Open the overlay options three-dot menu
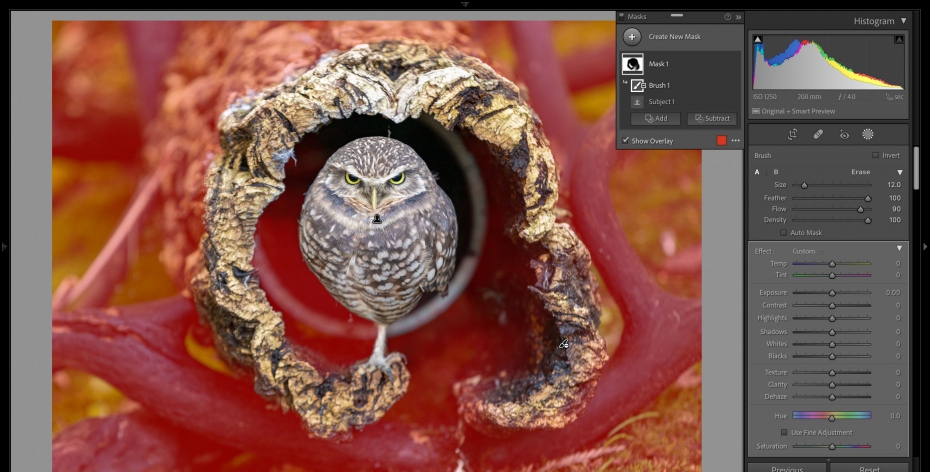The image size is (930, 472). 735,141
